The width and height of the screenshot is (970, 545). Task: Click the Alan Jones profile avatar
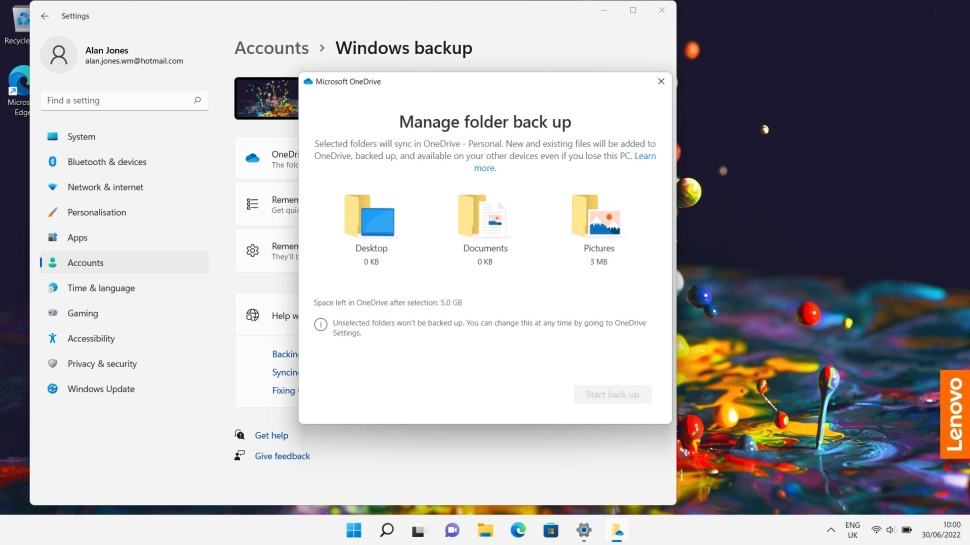[x=59, y=55]
